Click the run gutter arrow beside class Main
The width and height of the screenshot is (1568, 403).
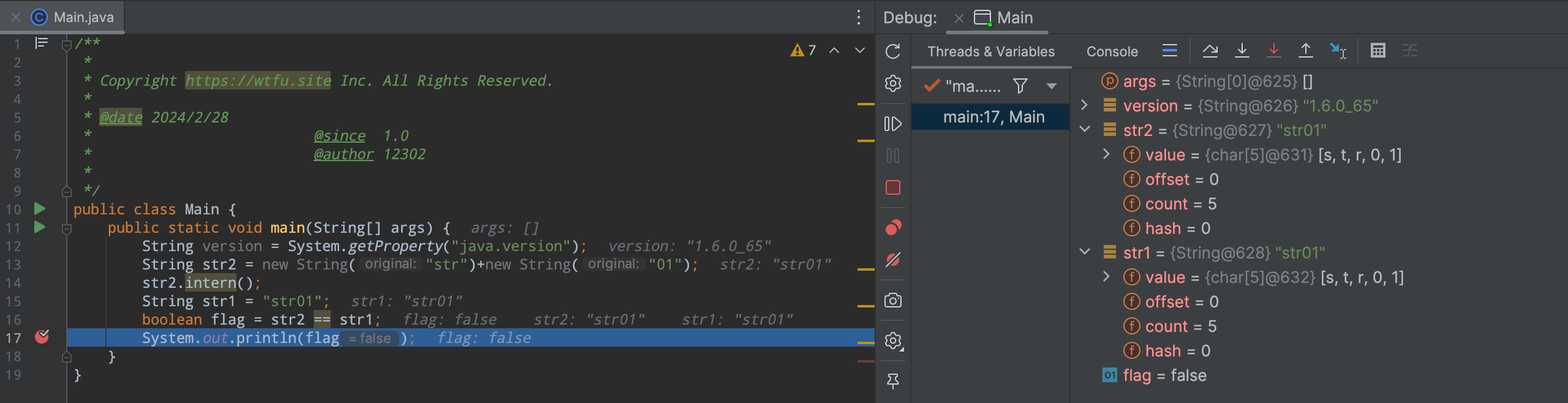coord(40,209)
